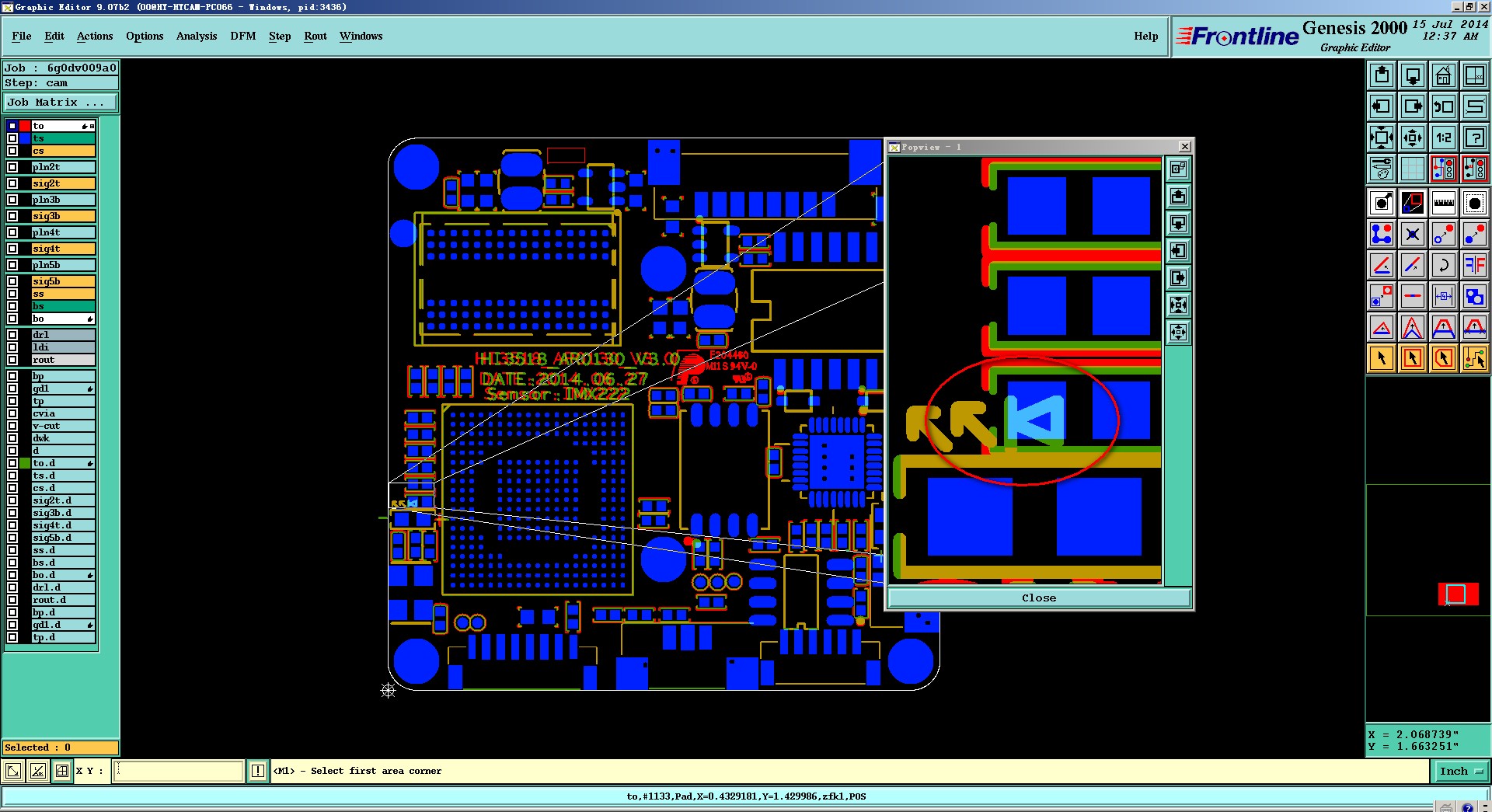Open the Windows menu
1492x812 pixels.
tap(361, 36)
